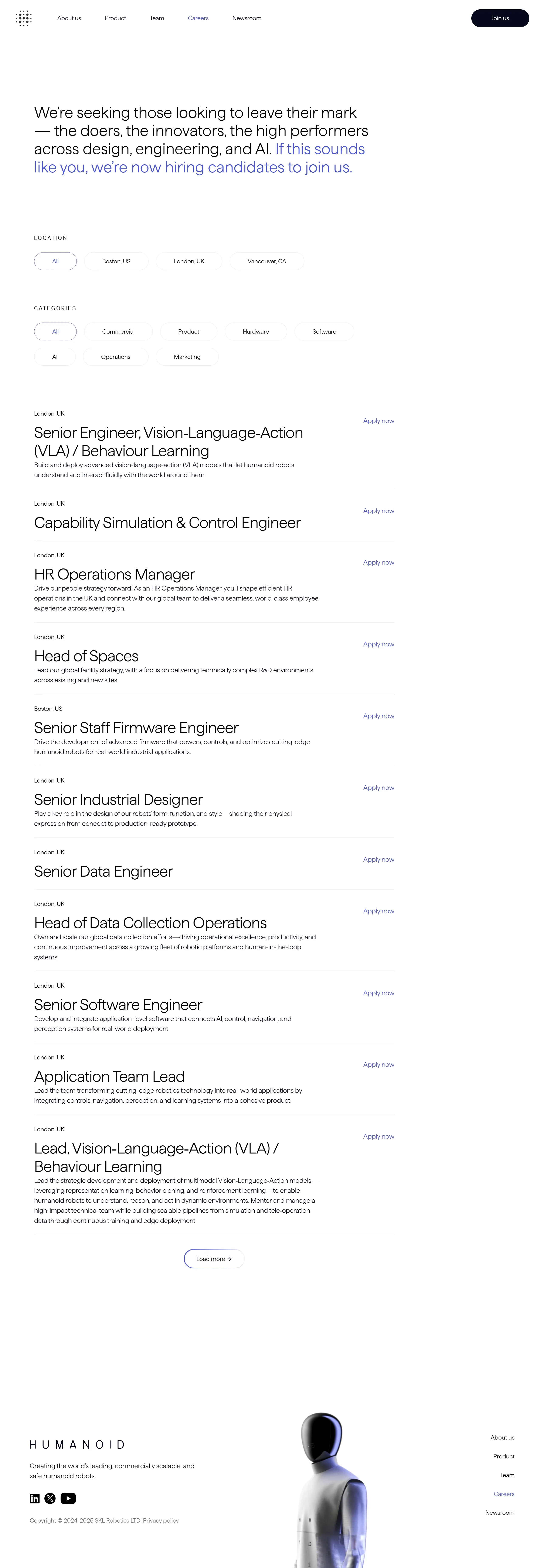
Task: Select the AI category filter
Action: [x=55, y=357]
